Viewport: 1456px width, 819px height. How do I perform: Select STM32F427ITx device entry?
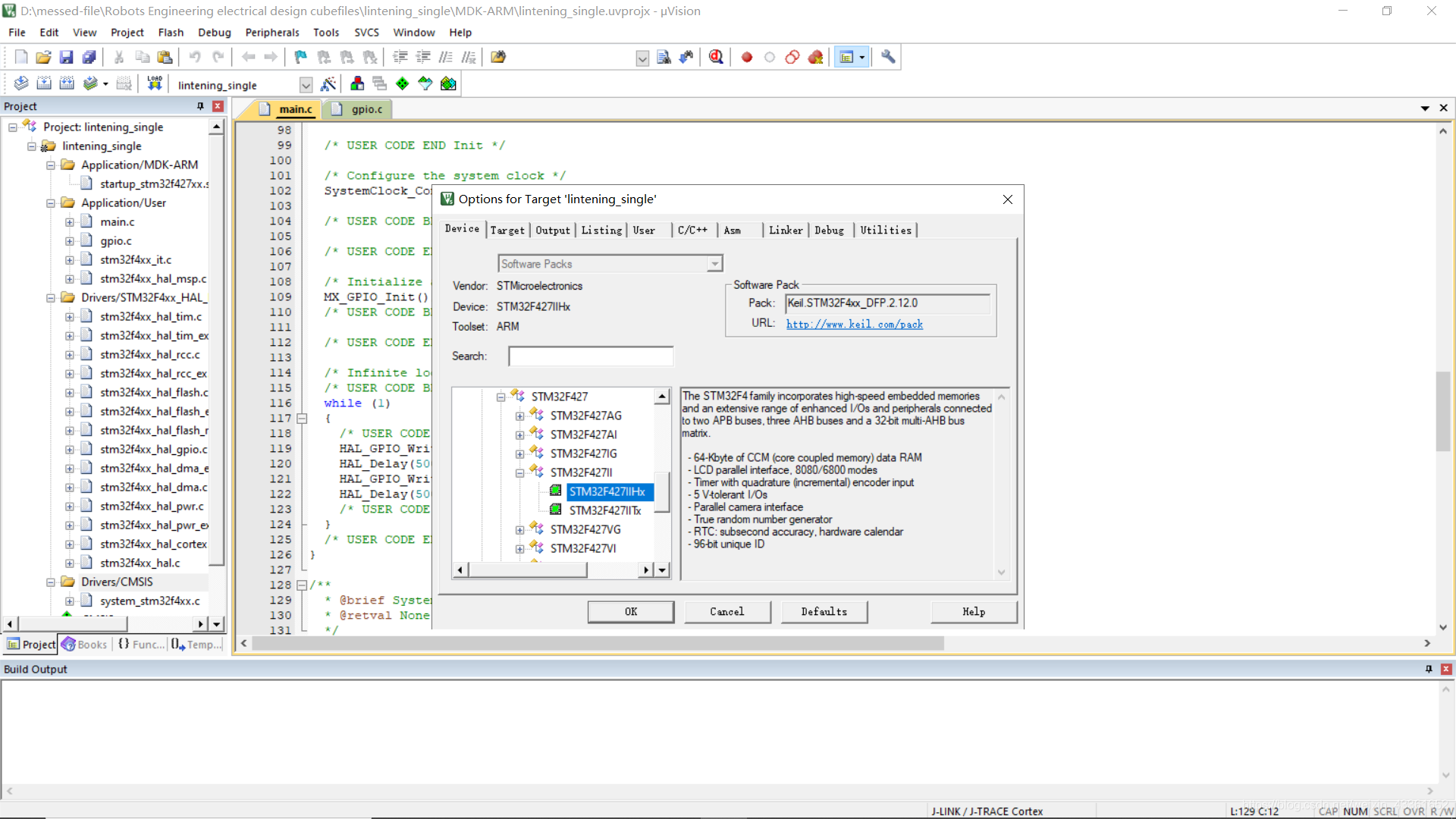pyautogui.click(x=604, y=510)
